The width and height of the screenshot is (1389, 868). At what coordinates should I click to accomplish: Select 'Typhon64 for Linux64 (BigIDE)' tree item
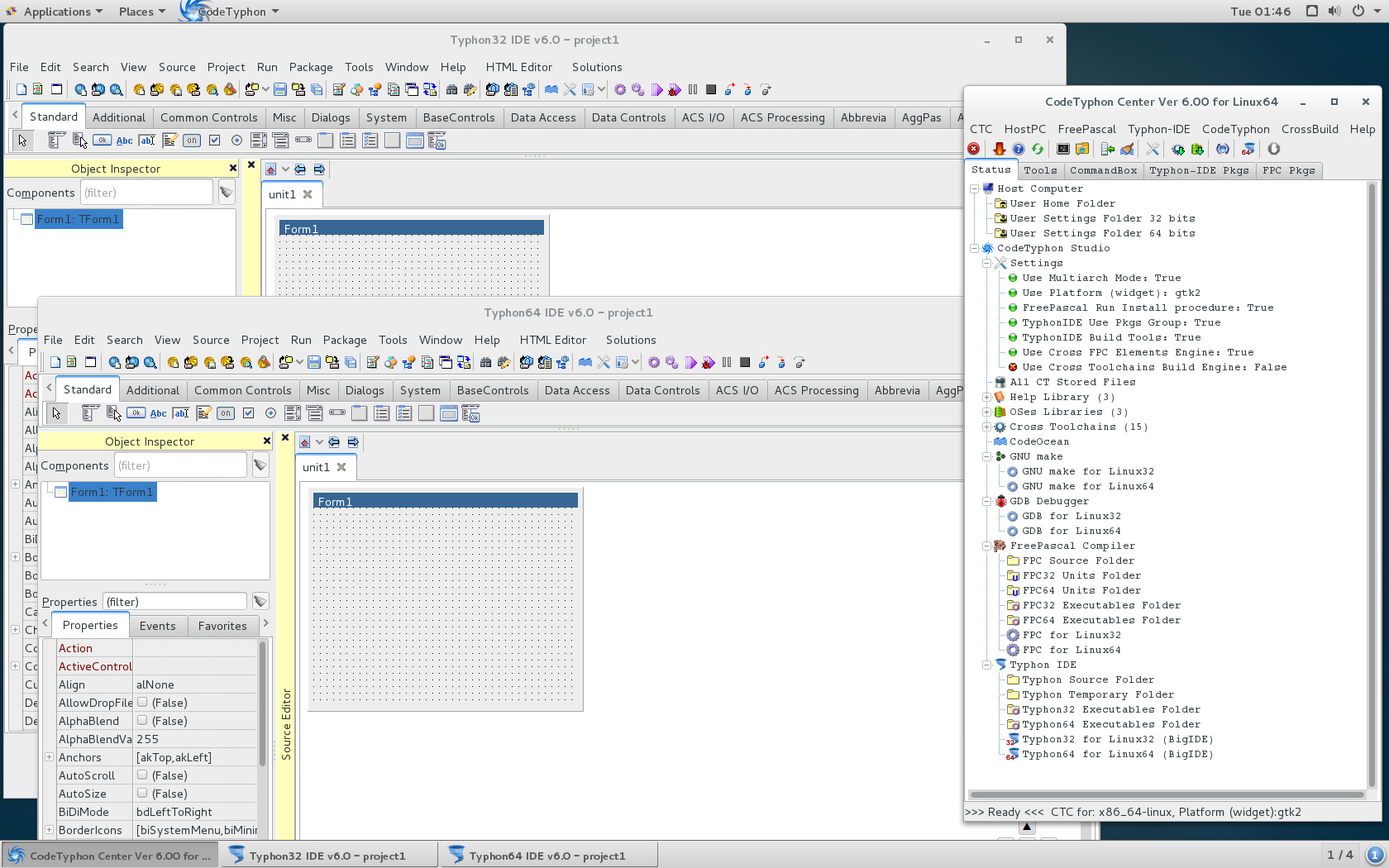point(1118,754)
